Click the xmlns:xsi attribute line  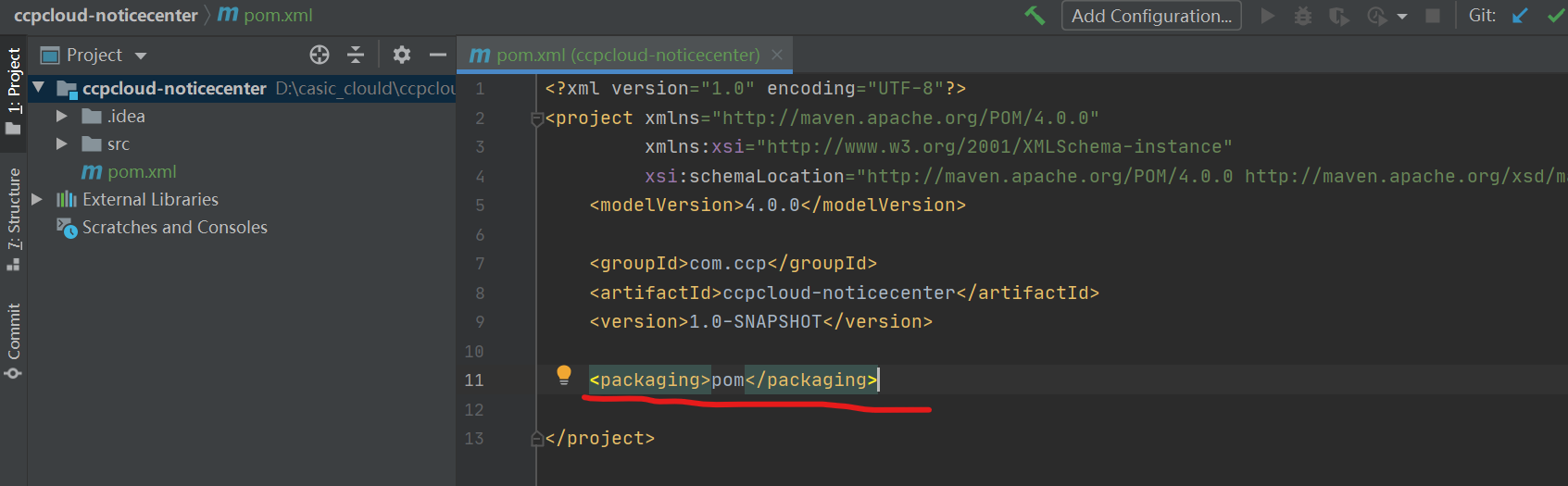point(939,146)
